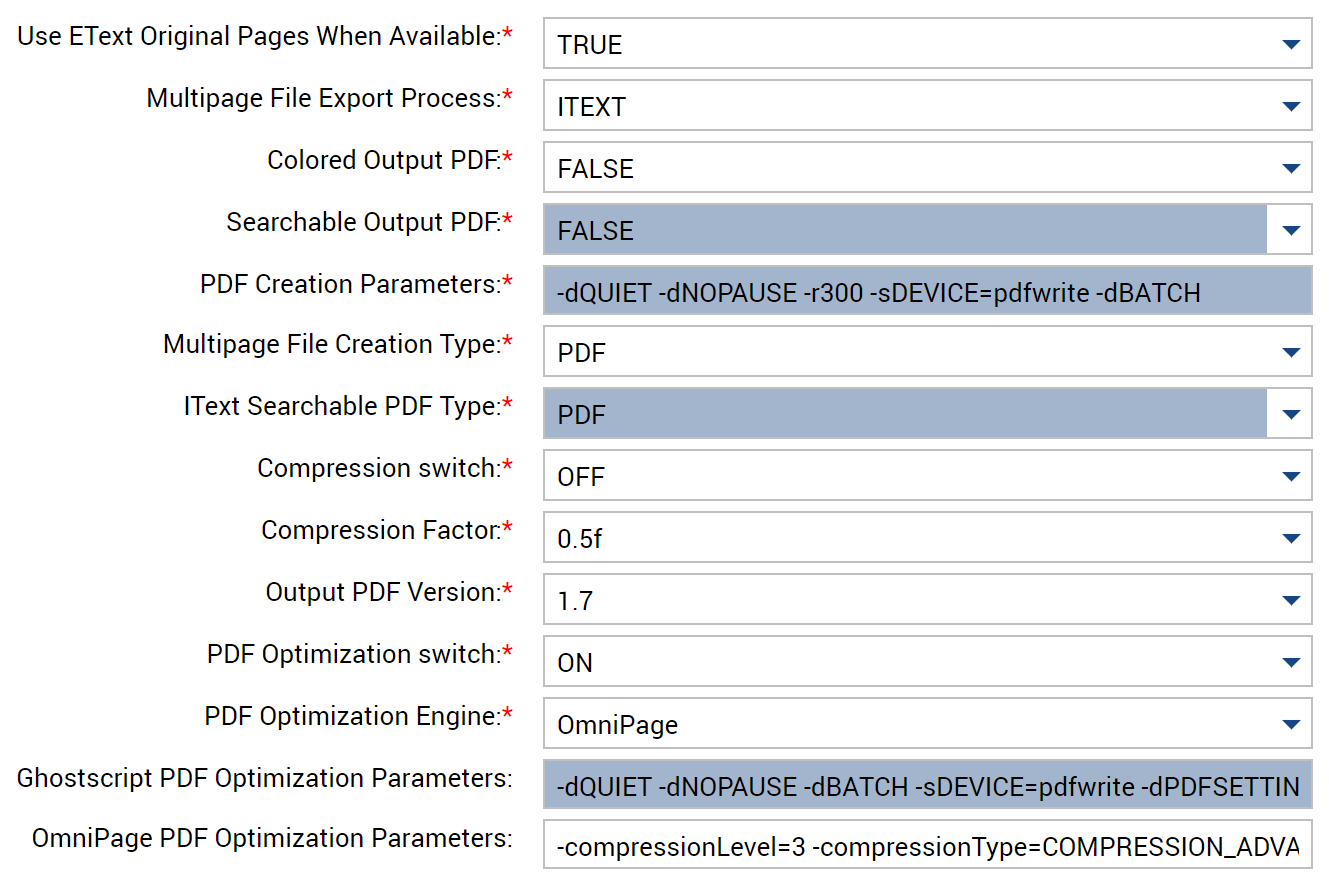Expand the Compression Factor selector

point(1291,538)
